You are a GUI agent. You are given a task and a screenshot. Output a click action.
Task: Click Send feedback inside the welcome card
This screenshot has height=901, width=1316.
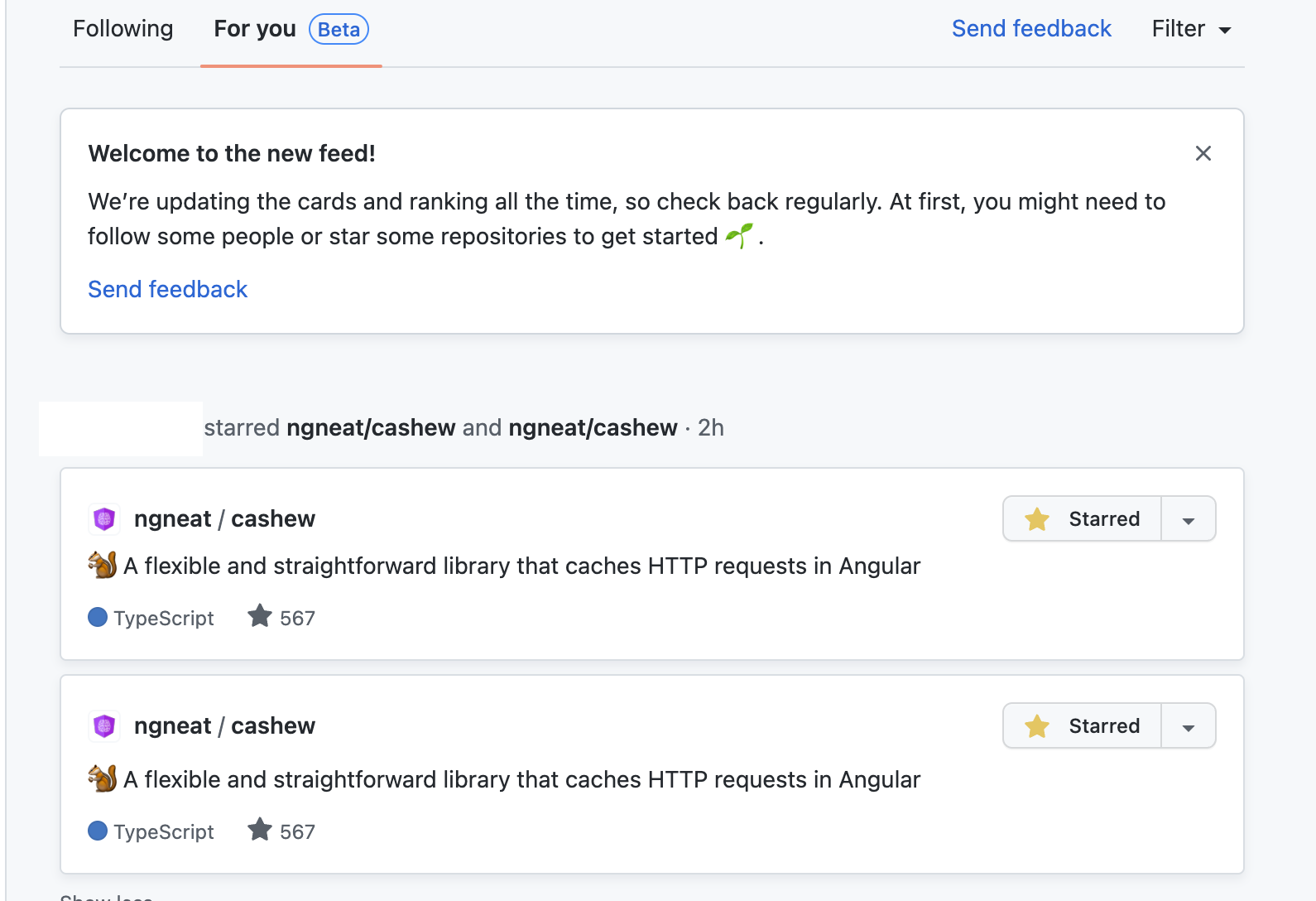tap(168, 289)
